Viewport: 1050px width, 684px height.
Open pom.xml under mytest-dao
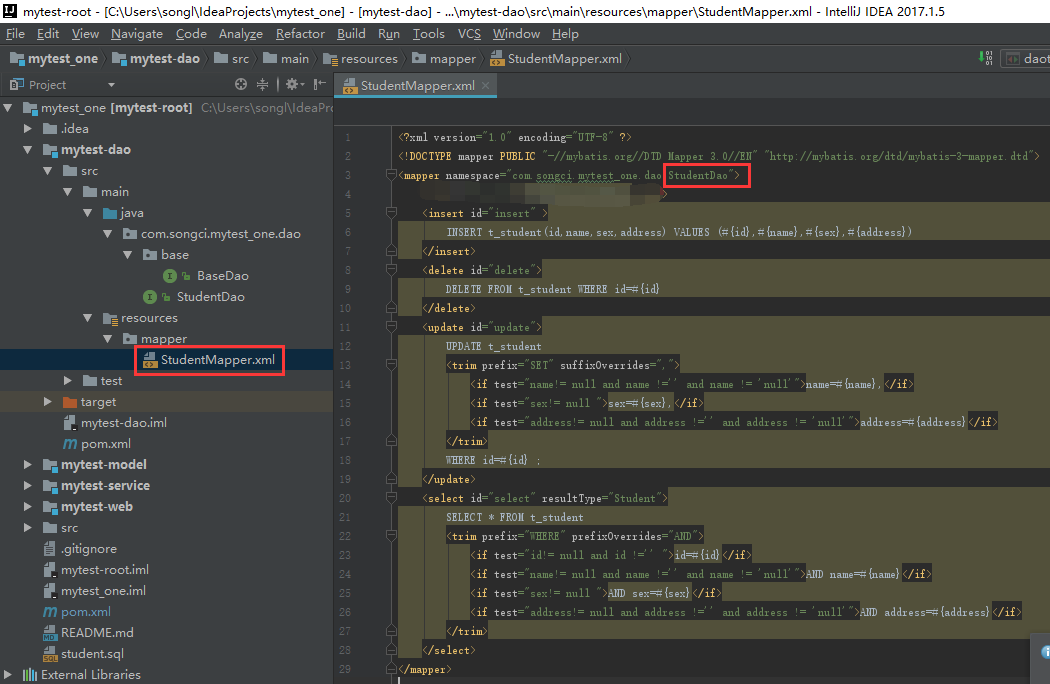[105, 443]
